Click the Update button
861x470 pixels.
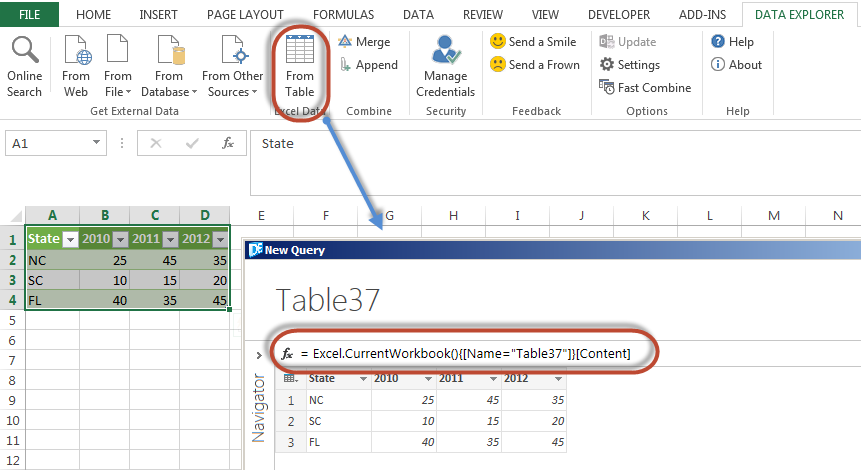click(x=628, y=42)
